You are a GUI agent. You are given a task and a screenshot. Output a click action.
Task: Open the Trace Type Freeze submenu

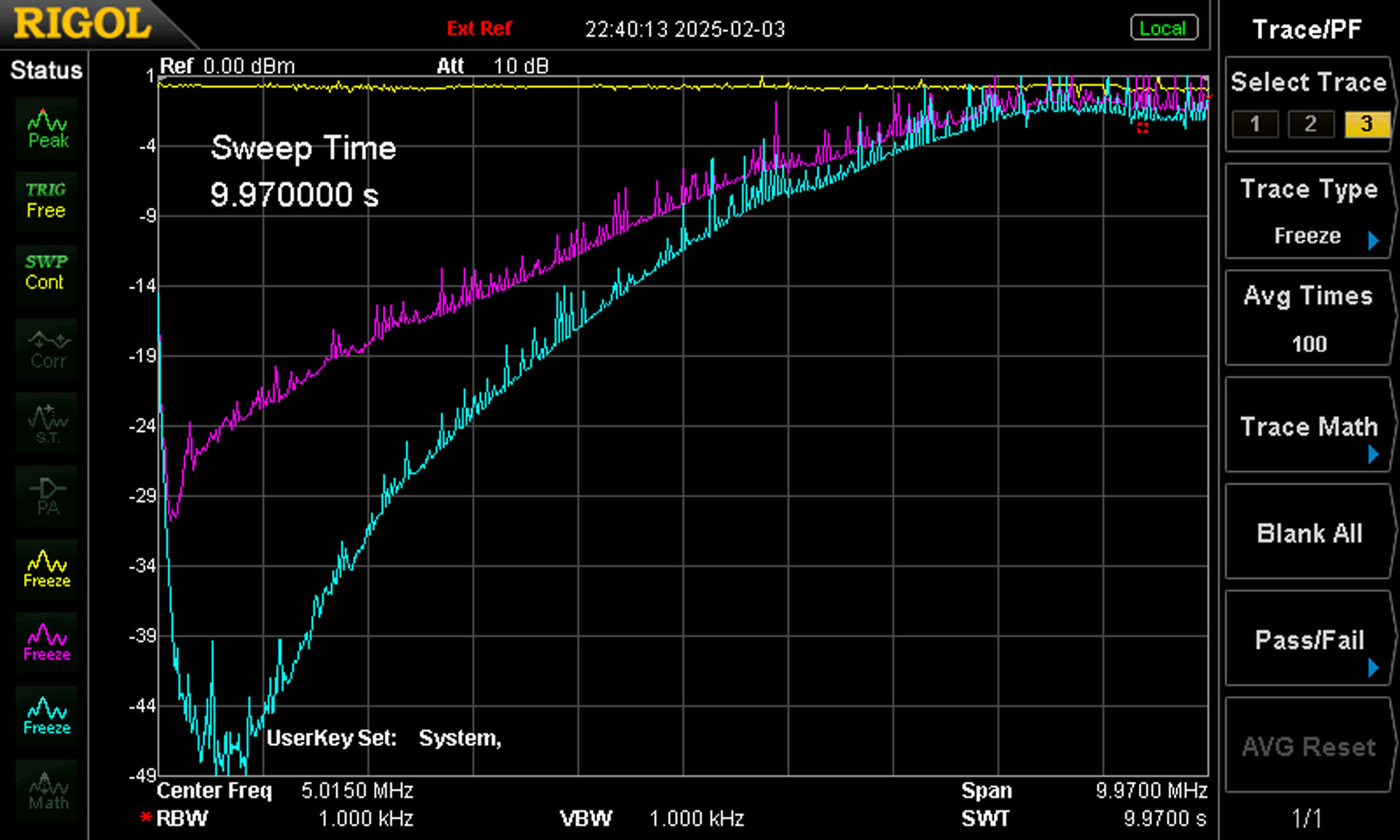1309,211
